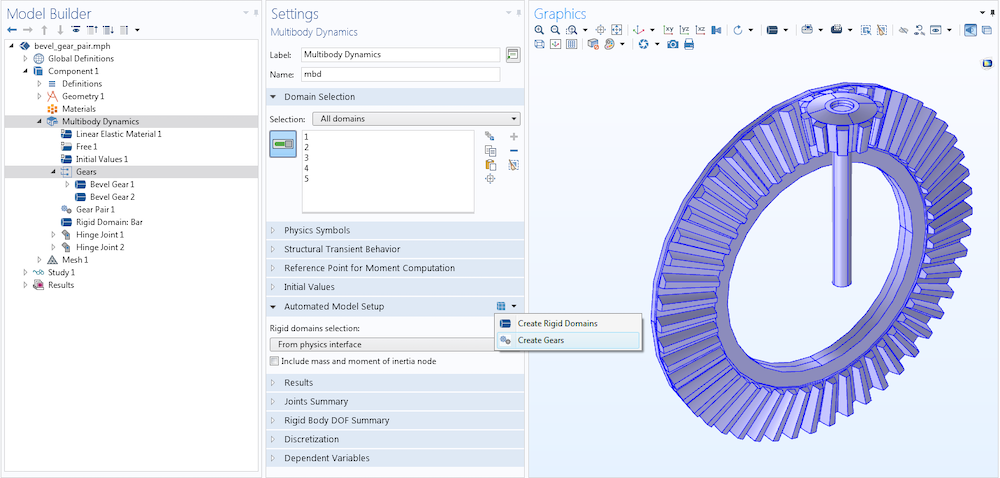The height and width of the screenshot is (478, 1000).
Task: Take a Graphics image snapshot with camera icon
Action: coord(673,44)
